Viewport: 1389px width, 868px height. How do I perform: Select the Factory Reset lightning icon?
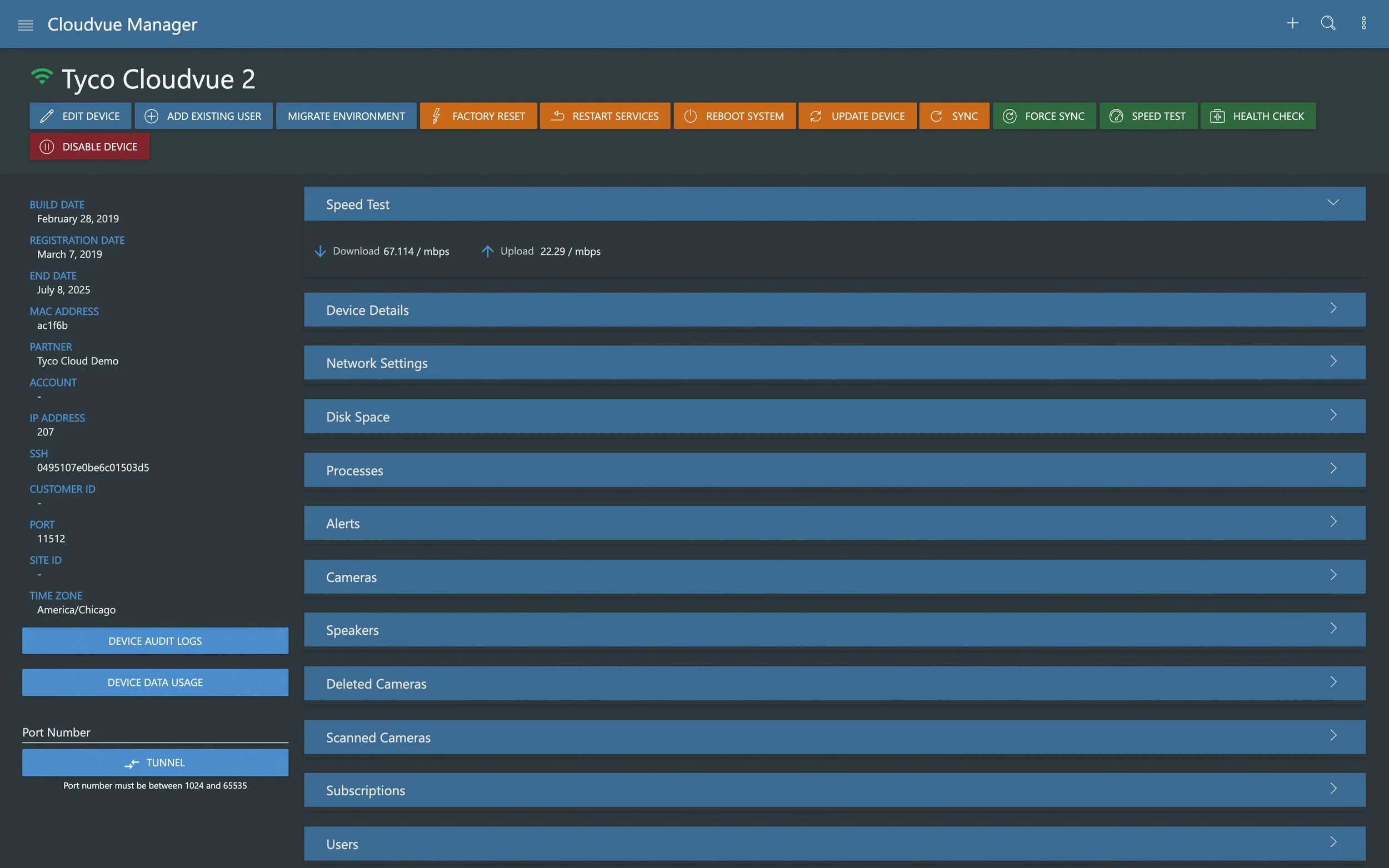click(436, 116)
